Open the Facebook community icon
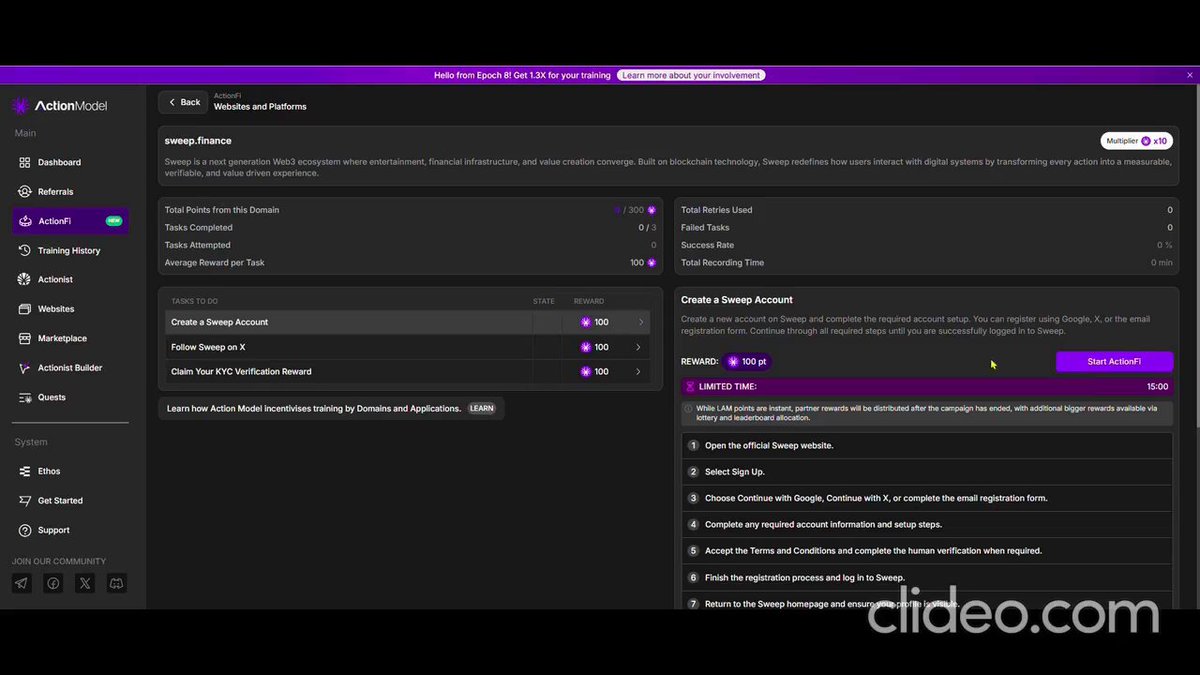Image resolution: width=1200 pixels, height=675 pixels. point(53,583)
